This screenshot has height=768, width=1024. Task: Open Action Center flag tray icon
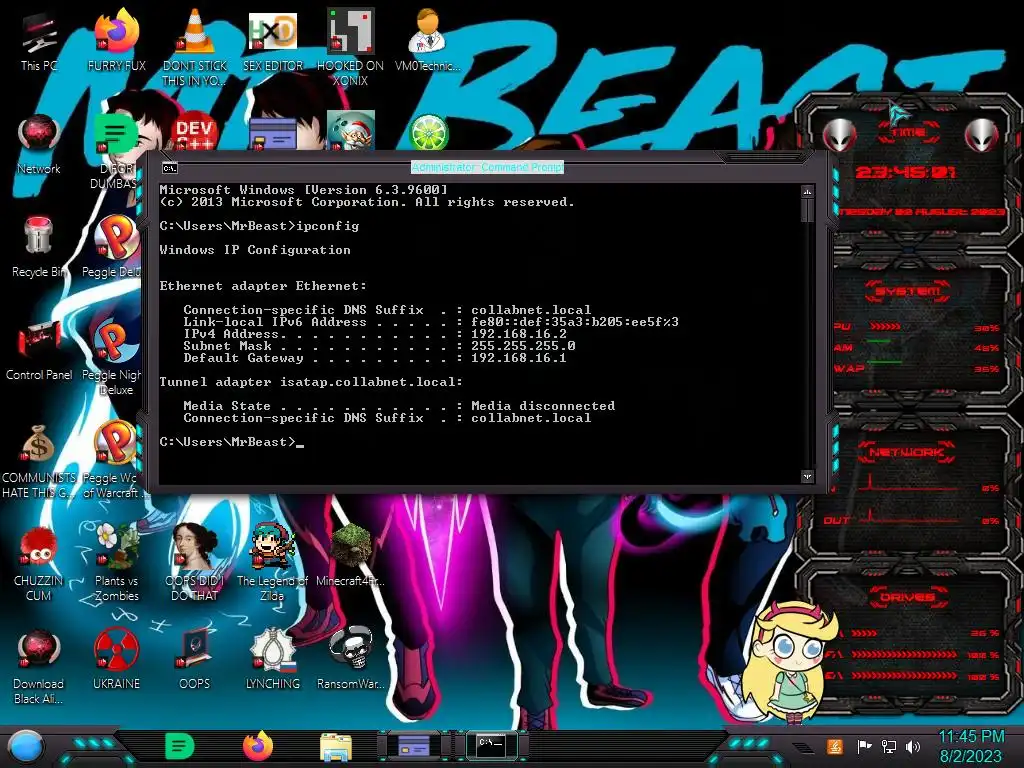[864, 746]
